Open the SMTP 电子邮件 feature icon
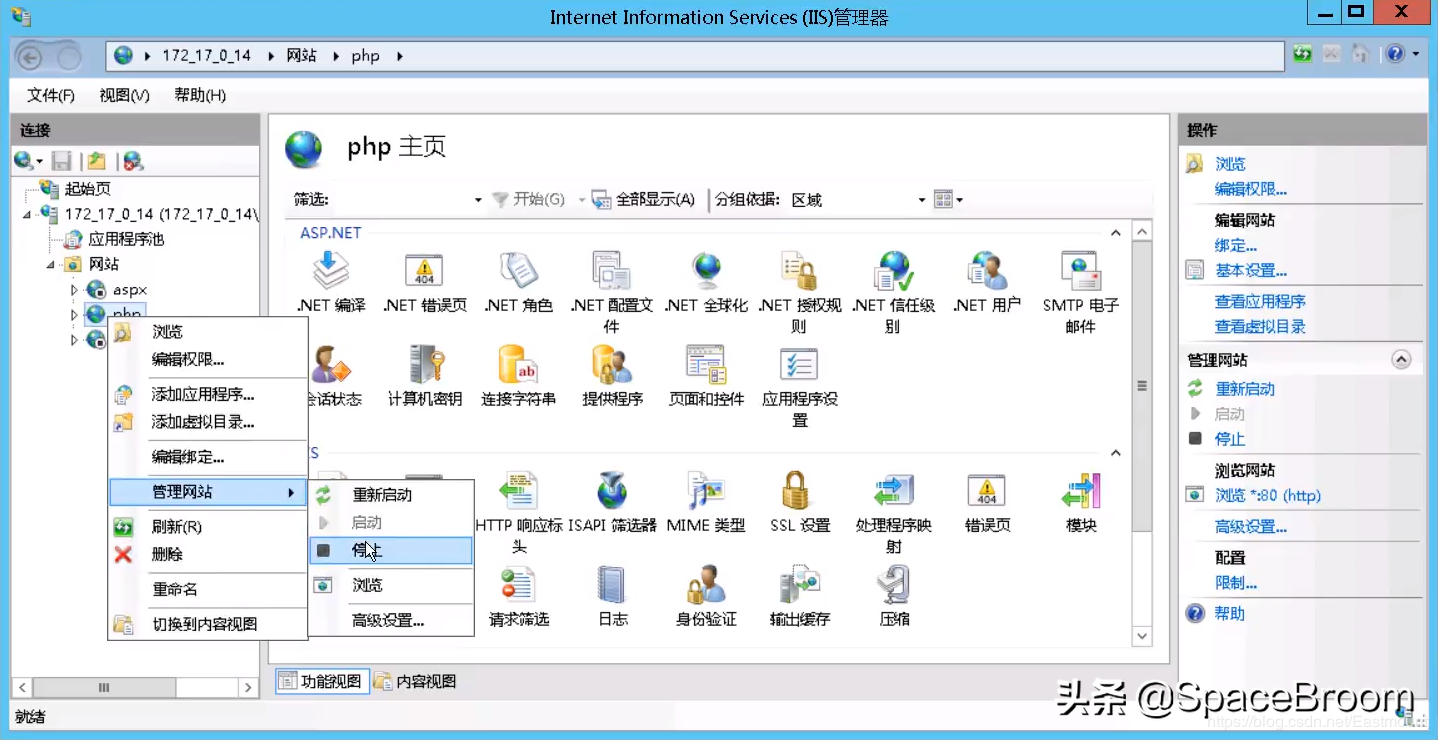The image size is (1438, 740). (1080, 270)
